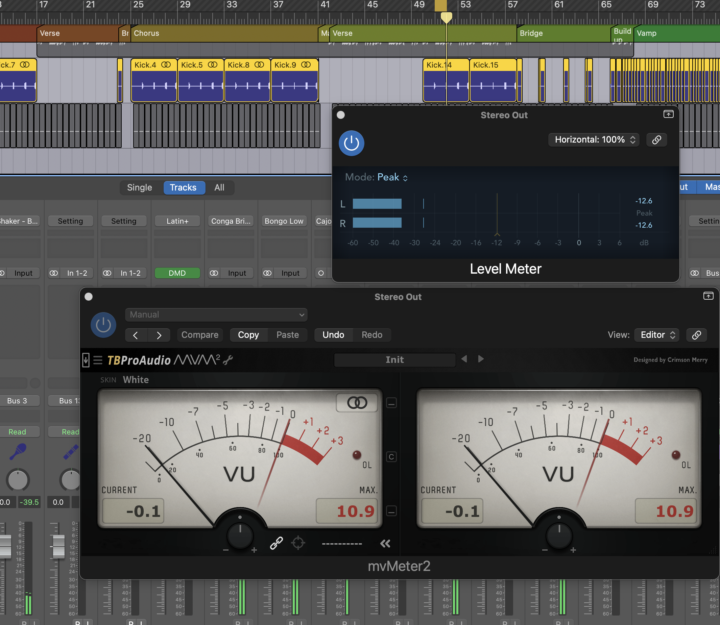The image size is (720, 625).
Task: Click the double-chevron collapse icon in mvMeter2
Action: click(x=385, y=544)
